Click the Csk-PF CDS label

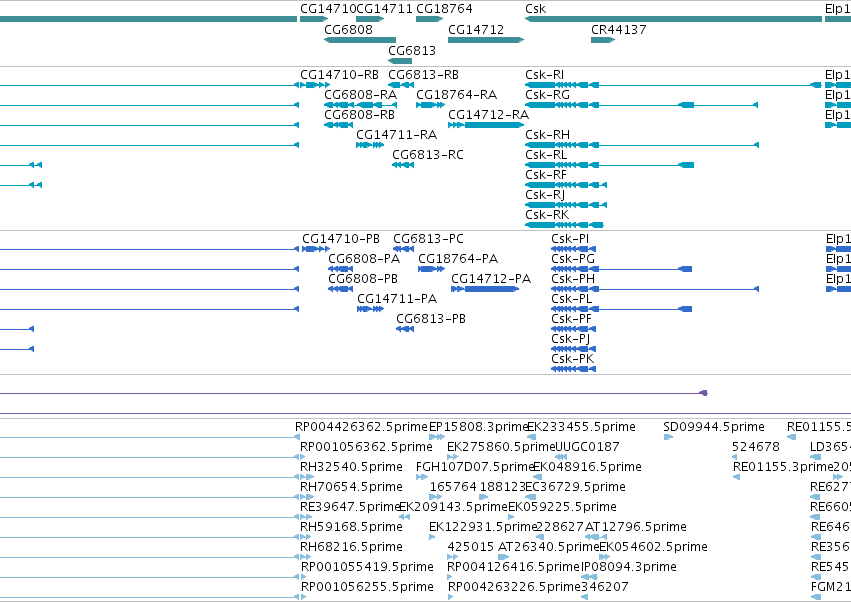click(571, 319)
